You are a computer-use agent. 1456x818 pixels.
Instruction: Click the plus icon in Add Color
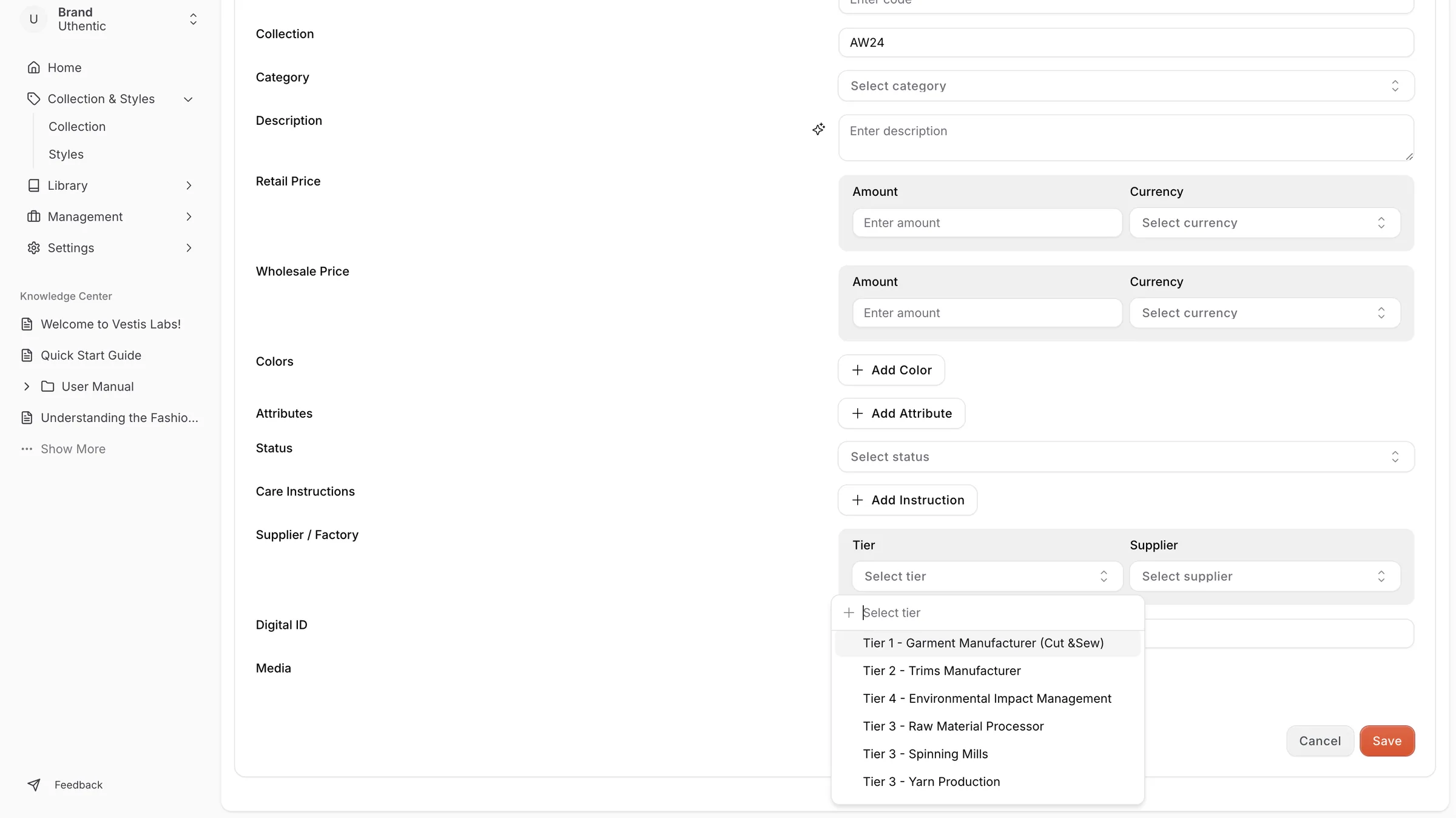(857, 370)
